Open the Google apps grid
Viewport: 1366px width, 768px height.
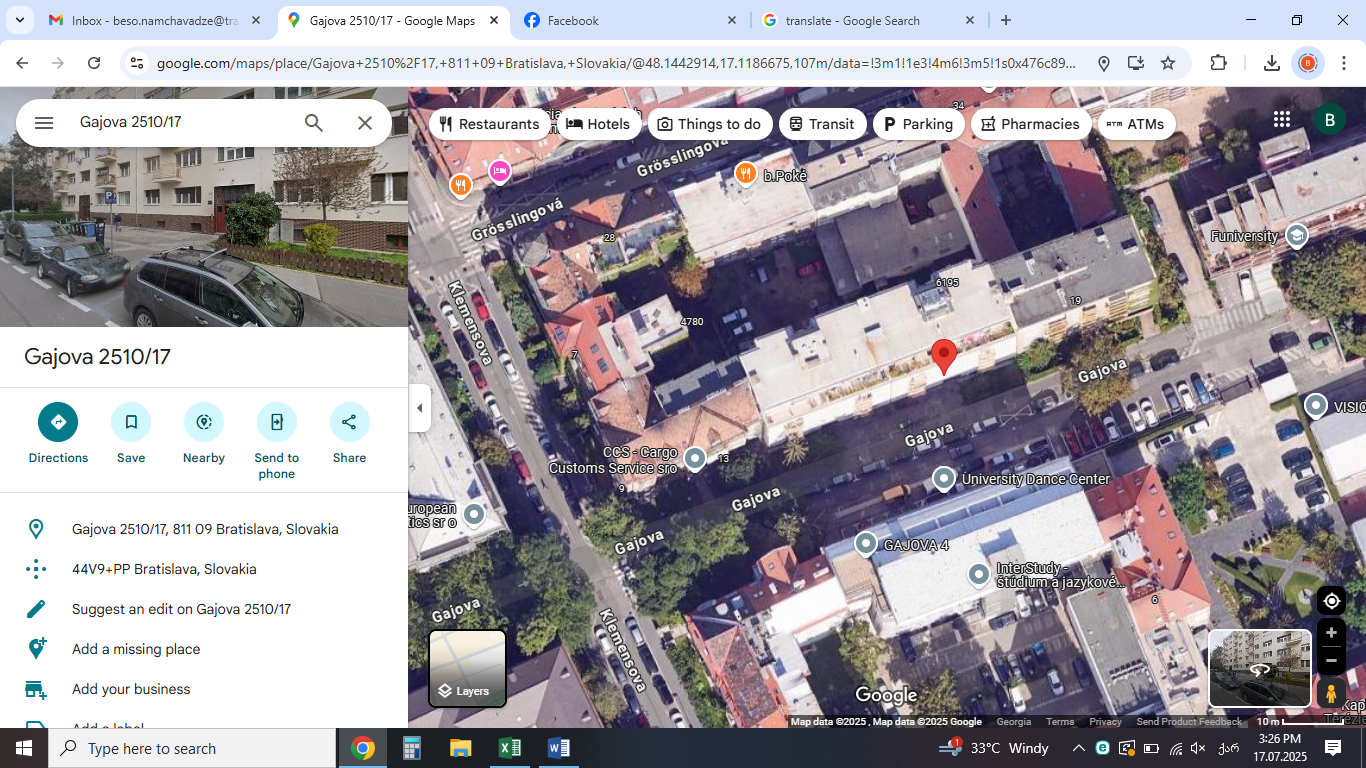(x=1282, y=120)
